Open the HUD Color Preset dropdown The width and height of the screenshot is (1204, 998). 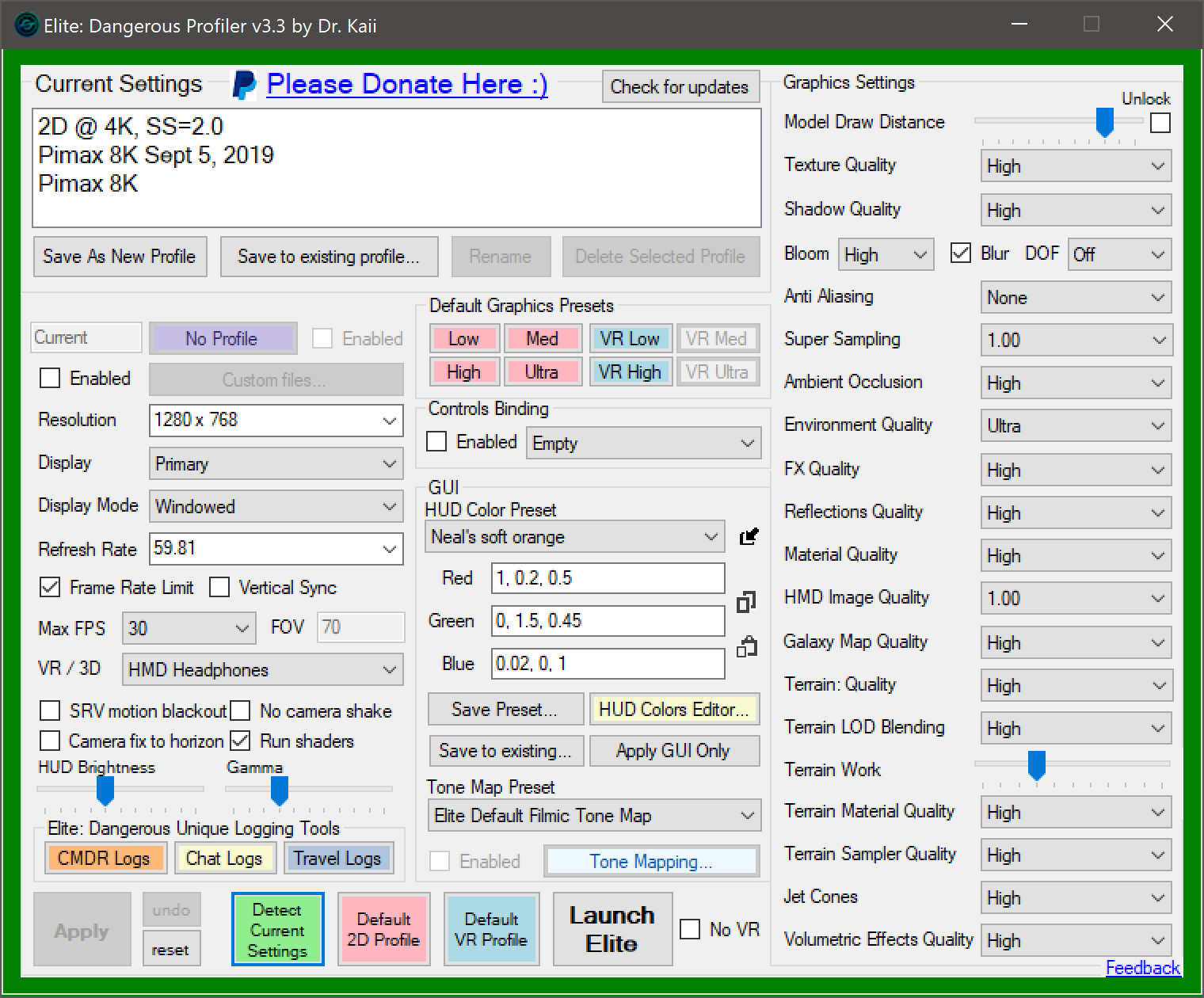pos(574,536)
